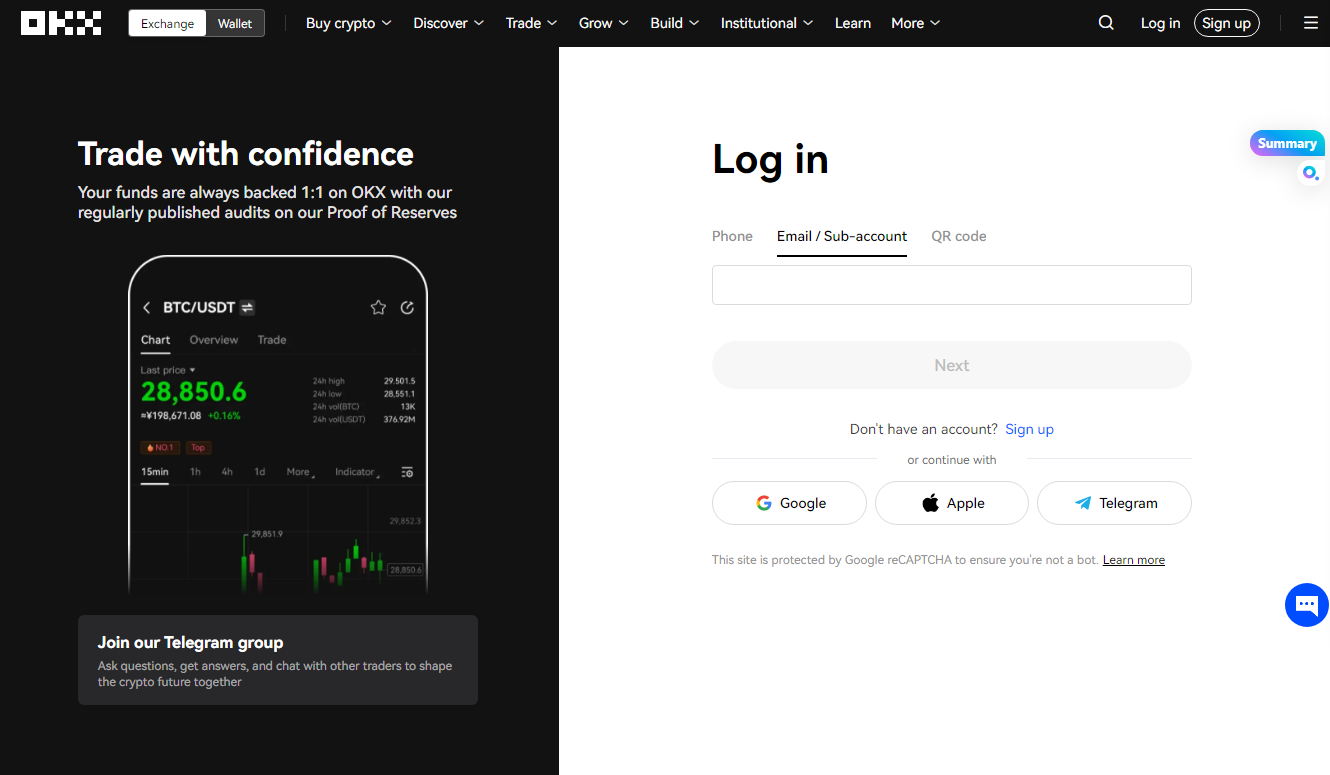The width and height of the screenshot is (1330, 775).
Task: Click the OKX logo
Action: (61, 23)
